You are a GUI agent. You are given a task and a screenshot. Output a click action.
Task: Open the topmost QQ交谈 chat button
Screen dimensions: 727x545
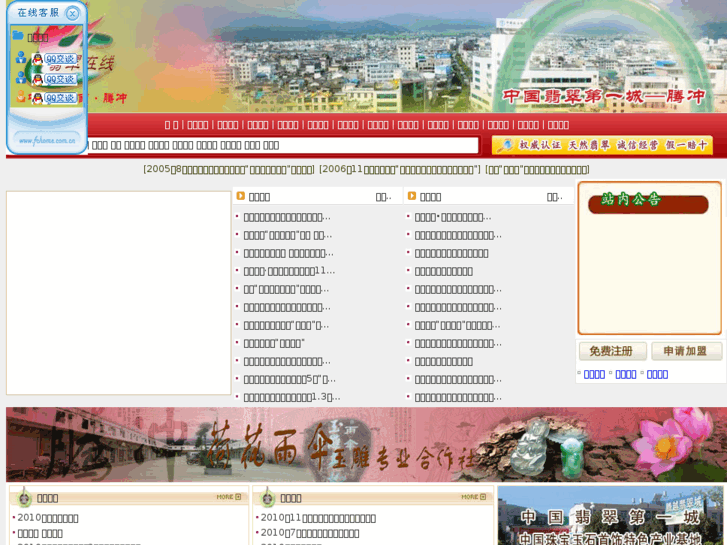[x=55, y=59]
